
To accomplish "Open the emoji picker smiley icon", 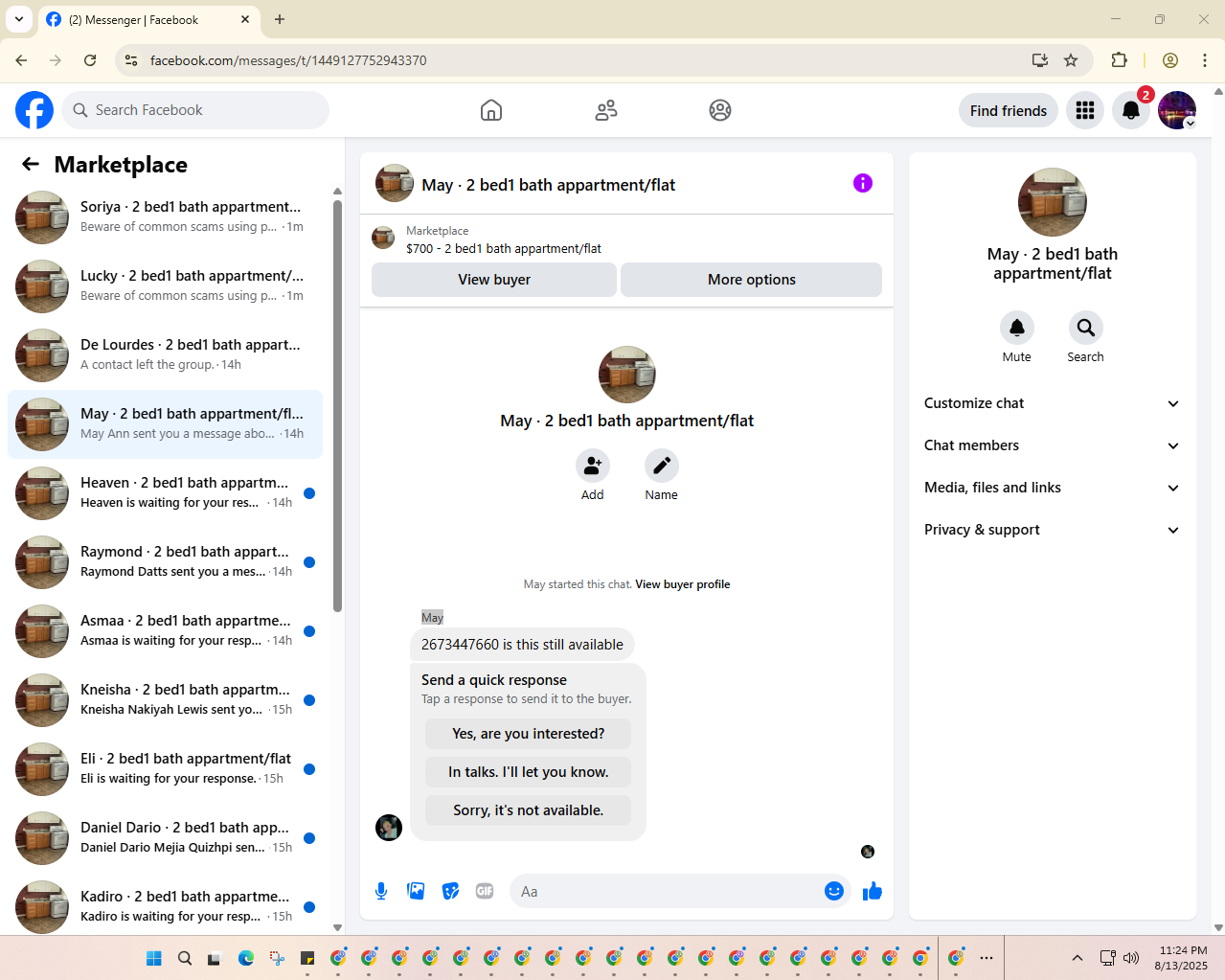I will click(x=834, y=891).
